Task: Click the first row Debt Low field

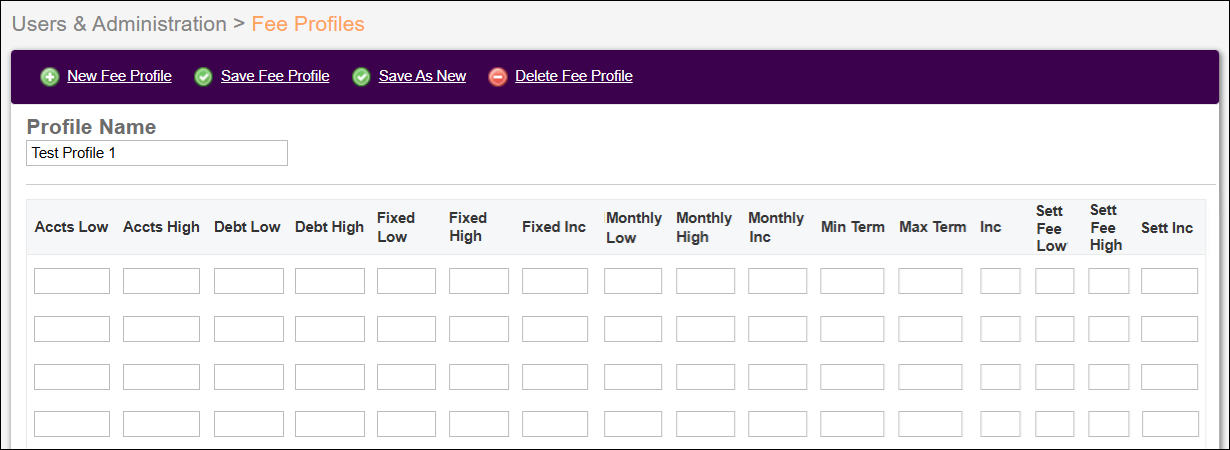Action: click(x=249, y=281)
